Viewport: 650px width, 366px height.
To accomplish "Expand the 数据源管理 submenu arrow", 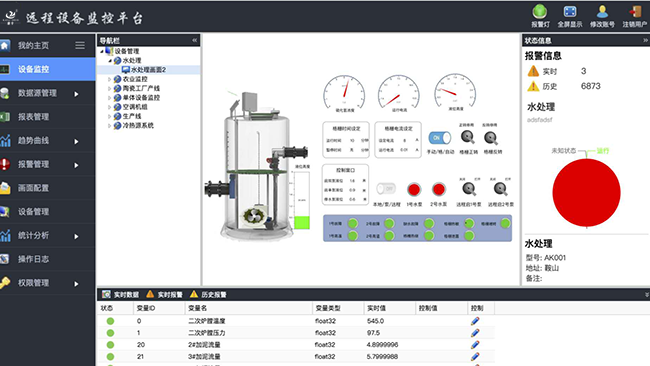I will pyautogui.click(x=76, y=94).
